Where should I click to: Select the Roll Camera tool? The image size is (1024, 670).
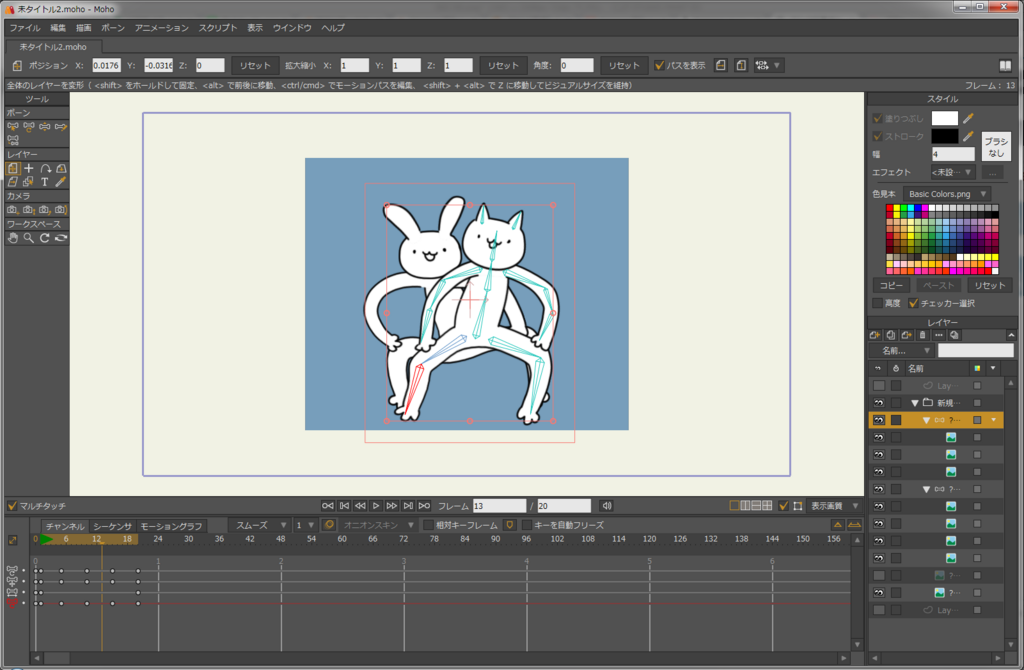44,210
